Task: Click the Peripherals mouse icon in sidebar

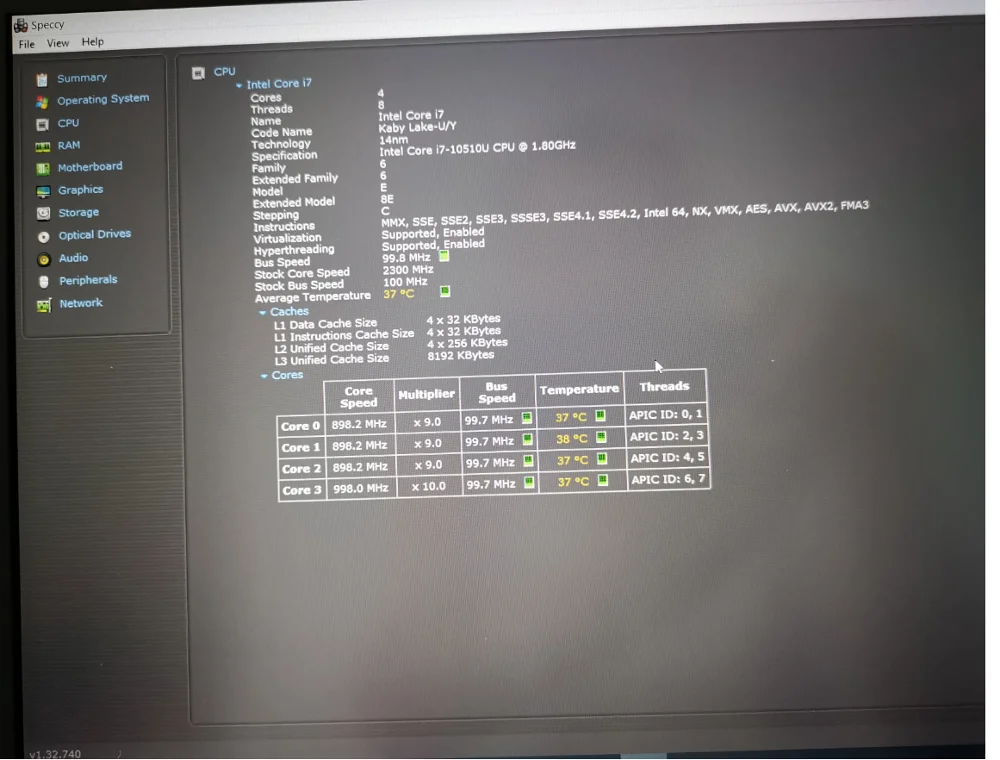Action: pyautogui.click(x=43, y=282)
